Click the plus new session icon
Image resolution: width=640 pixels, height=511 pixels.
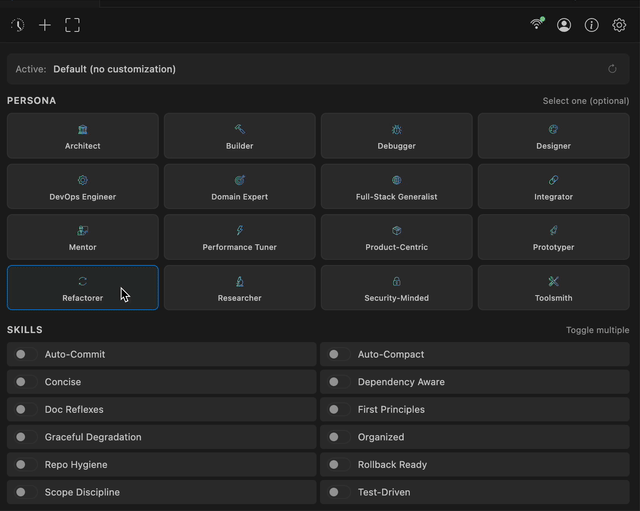[45, 25]
